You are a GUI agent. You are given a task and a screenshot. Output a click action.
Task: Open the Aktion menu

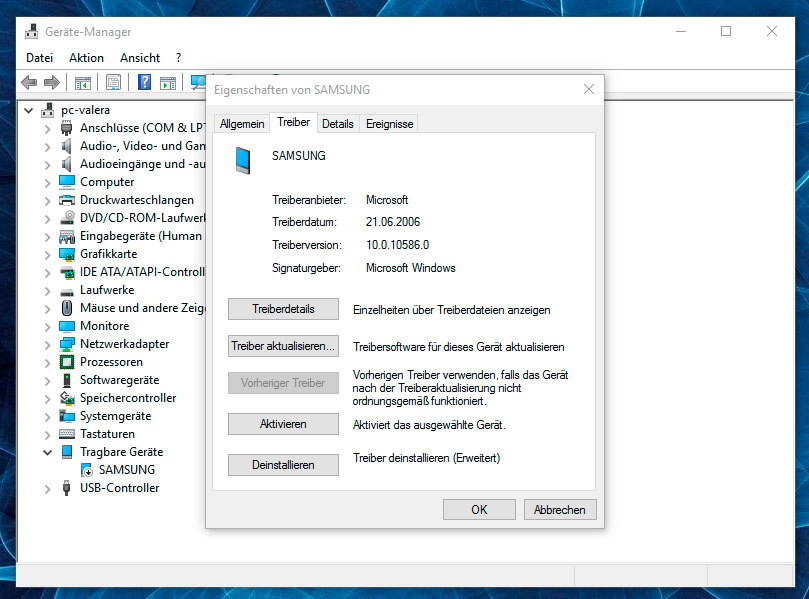(87, 58)
